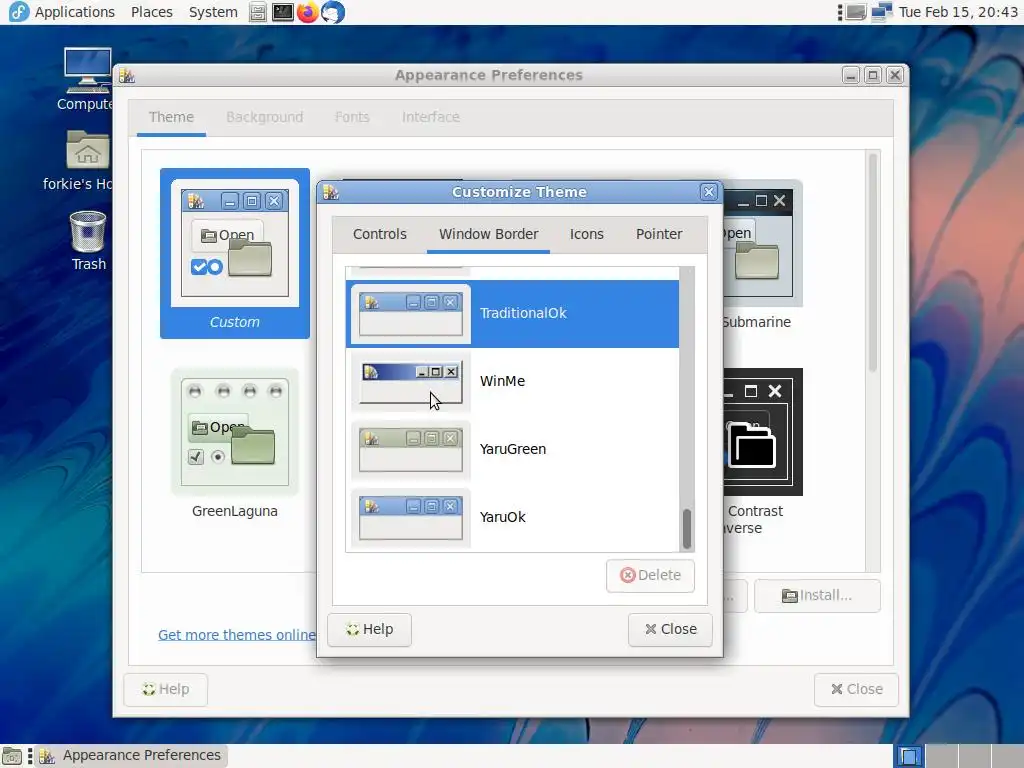Switch to the second workspace in pager
This screenshot has height=768, width=1024.
point(942,756)
